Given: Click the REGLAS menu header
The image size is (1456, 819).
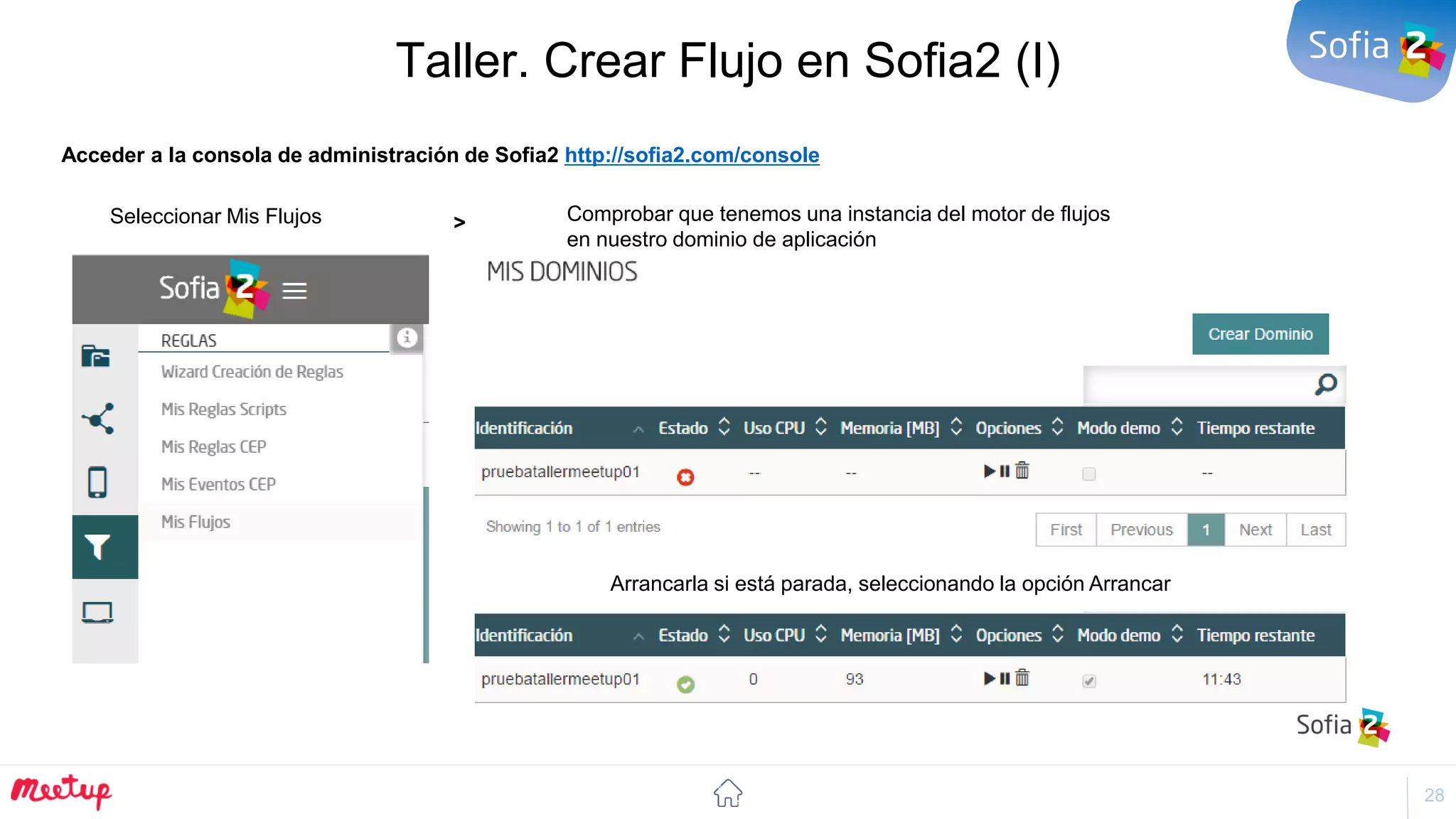Looking at the screenshot, I should 188,341.
